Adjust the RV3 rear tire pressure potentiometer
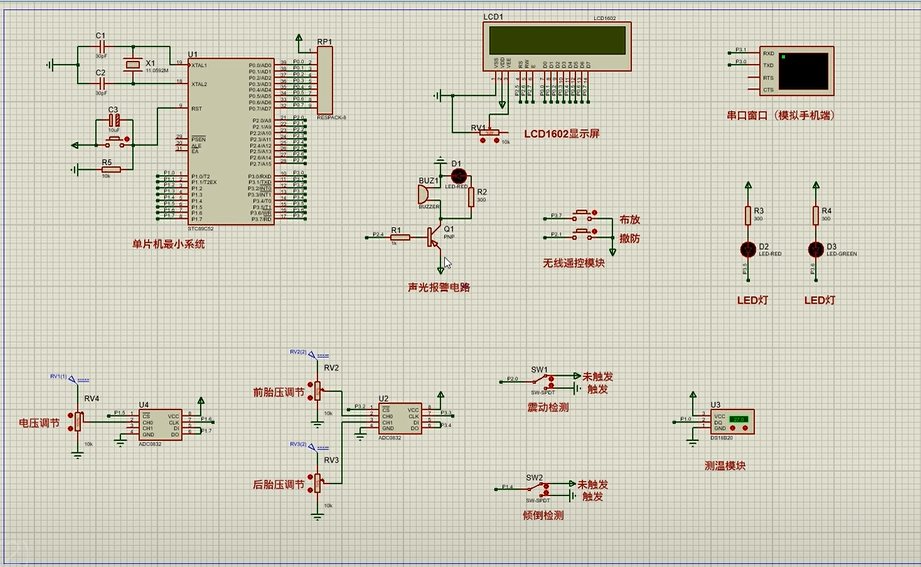921x567 pixels. tap(318, 482)
